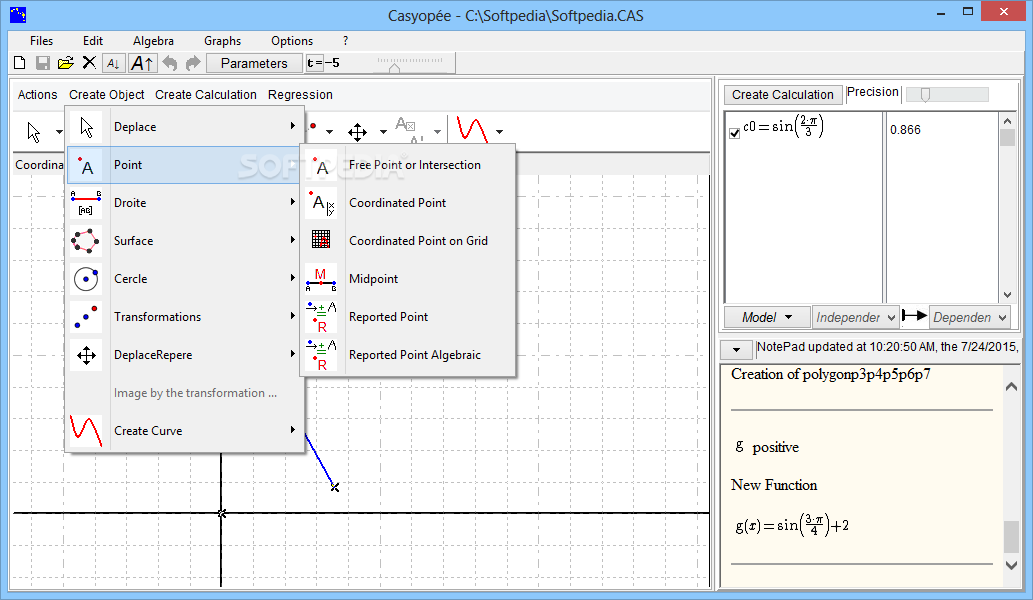Click the Surface polygon icon in menu

click(86, 241)
